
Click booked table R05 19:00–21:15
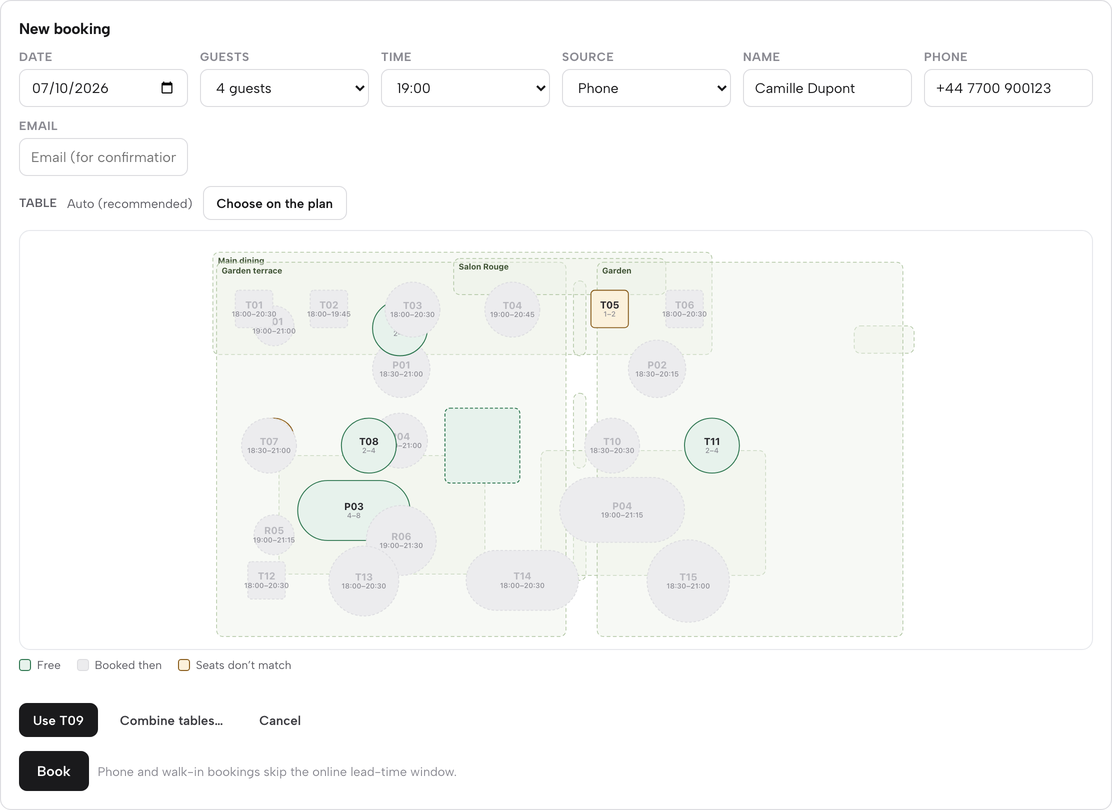(274, 535)
